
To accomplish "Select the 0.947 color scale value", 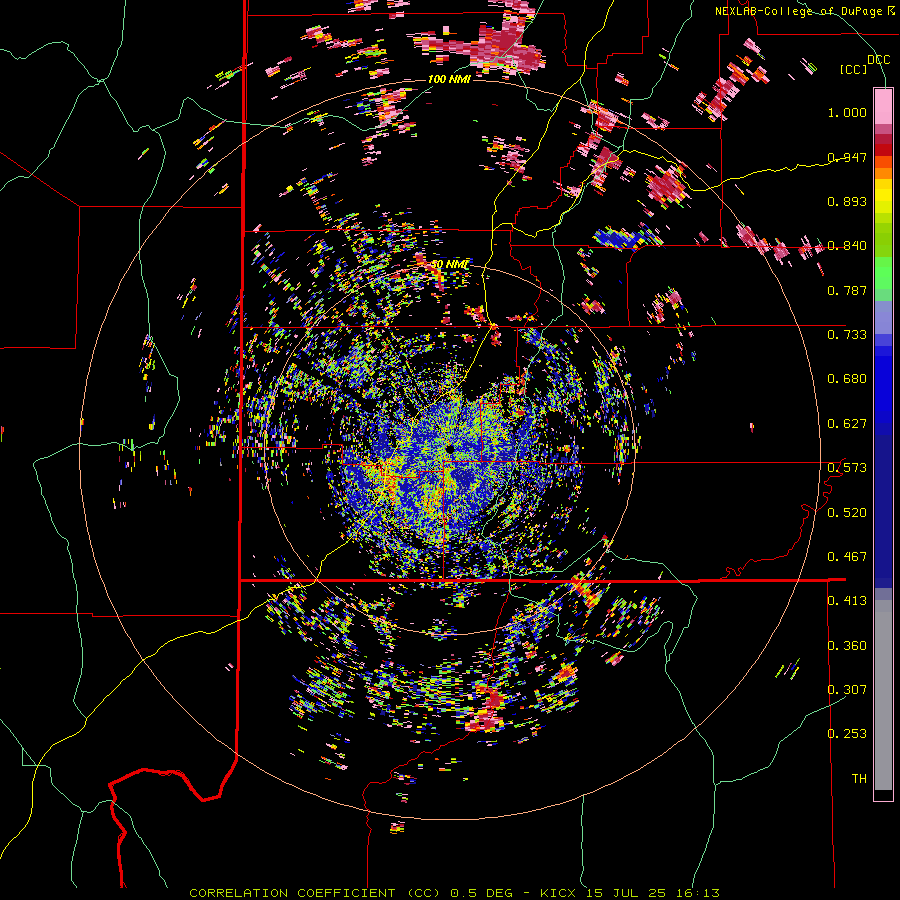I will tap(847, 157).
